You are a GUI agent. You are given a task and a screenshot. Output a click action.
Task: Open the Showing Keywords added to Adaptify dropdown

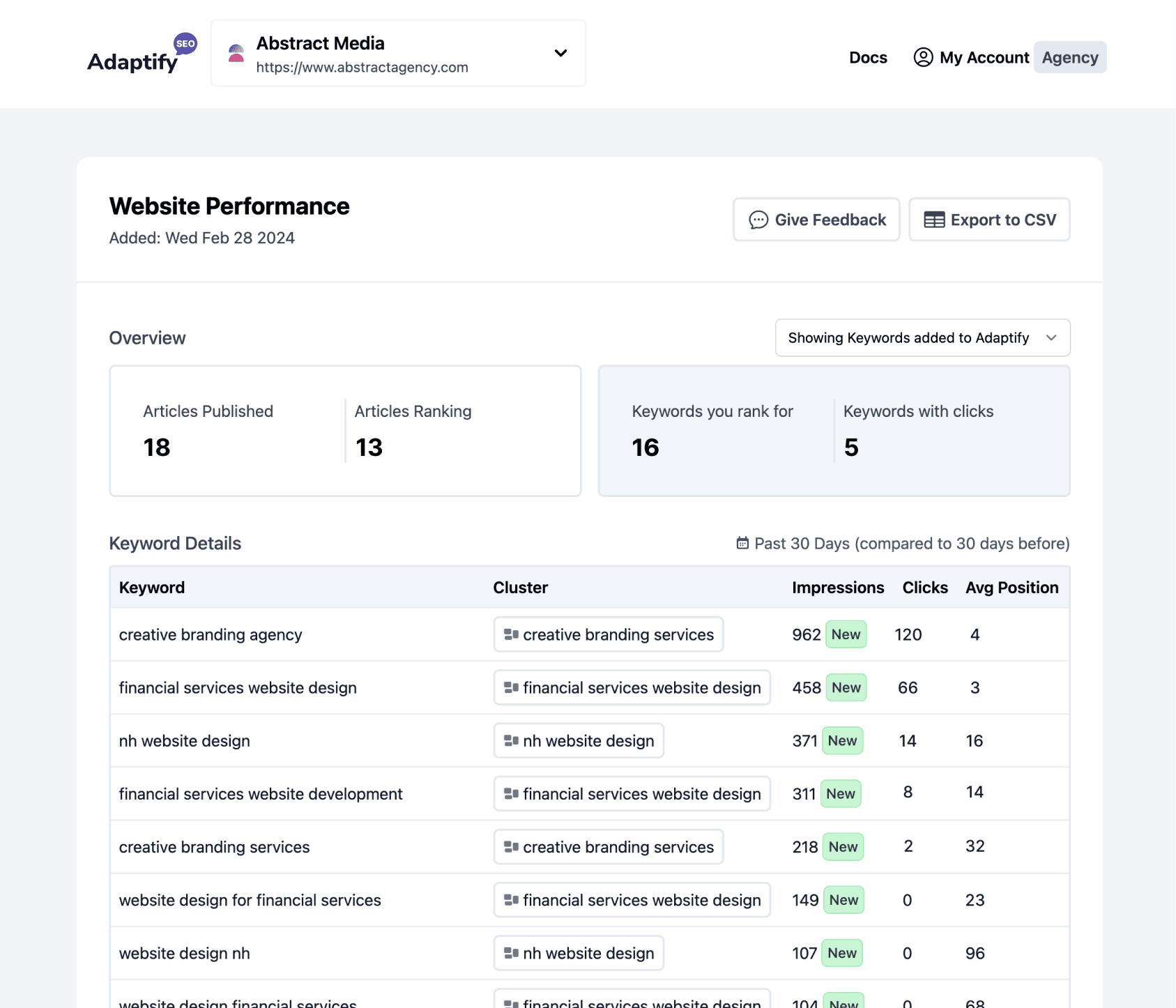(922, 337)
